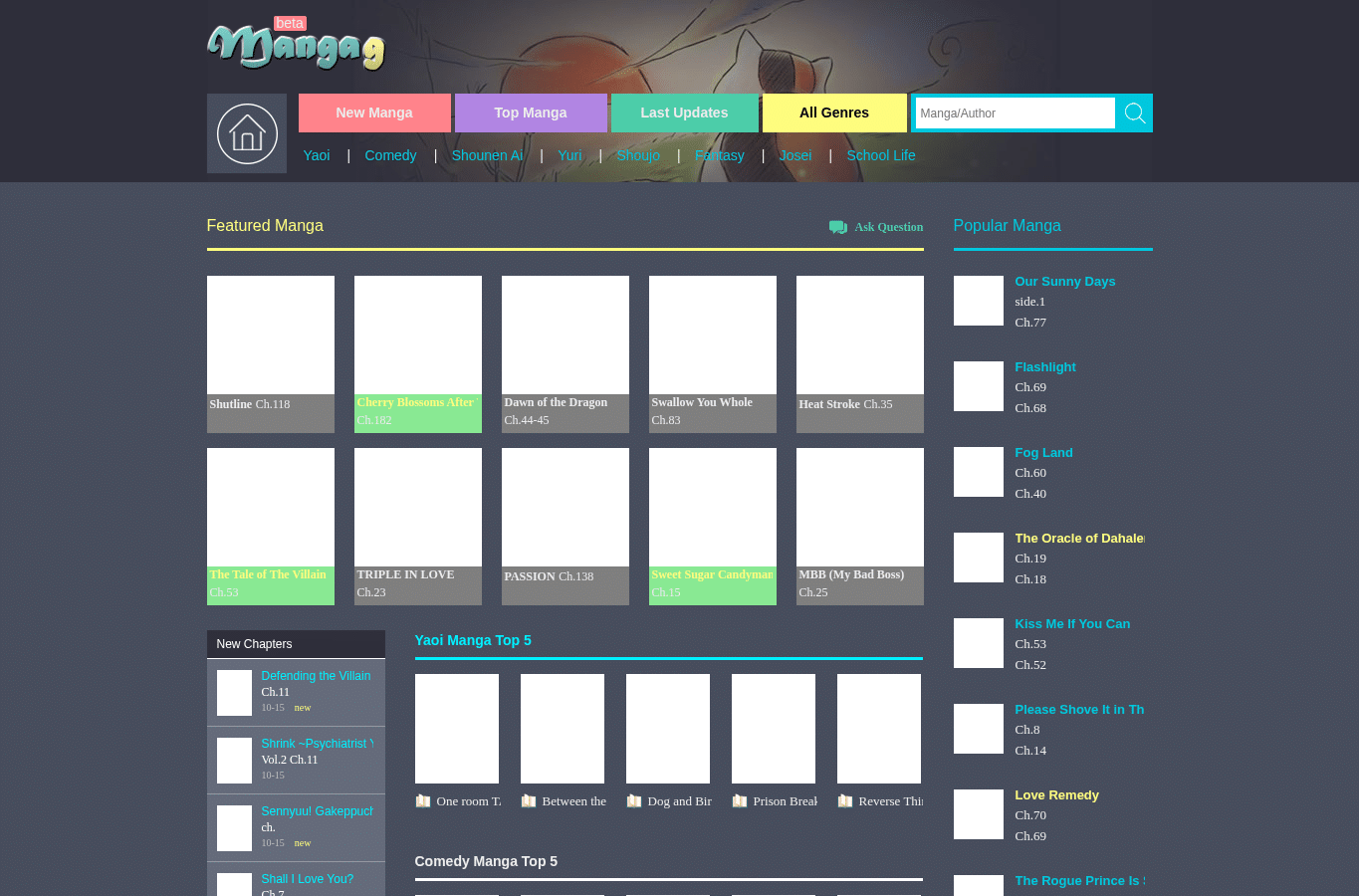This screenshot has height=896, width=1359.
Task: Open Defending the Villain in New Chapters
Action: 316,676
